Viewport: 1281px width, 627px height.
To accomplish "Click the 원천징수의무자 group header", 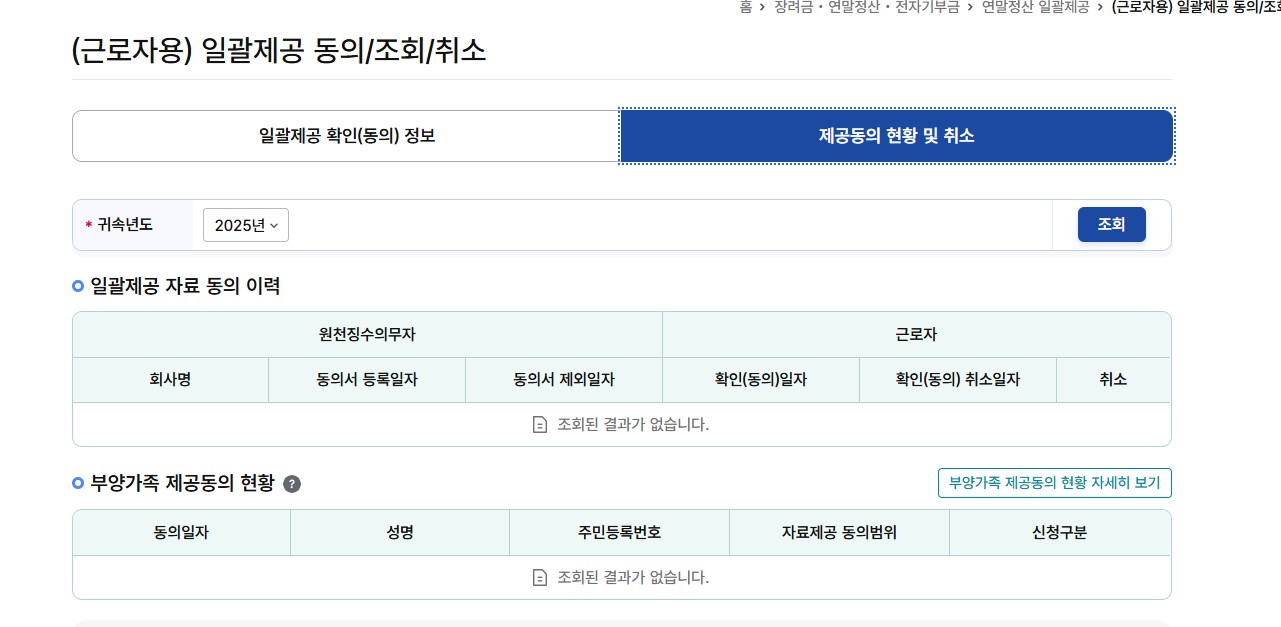I will tap(367, 335).
